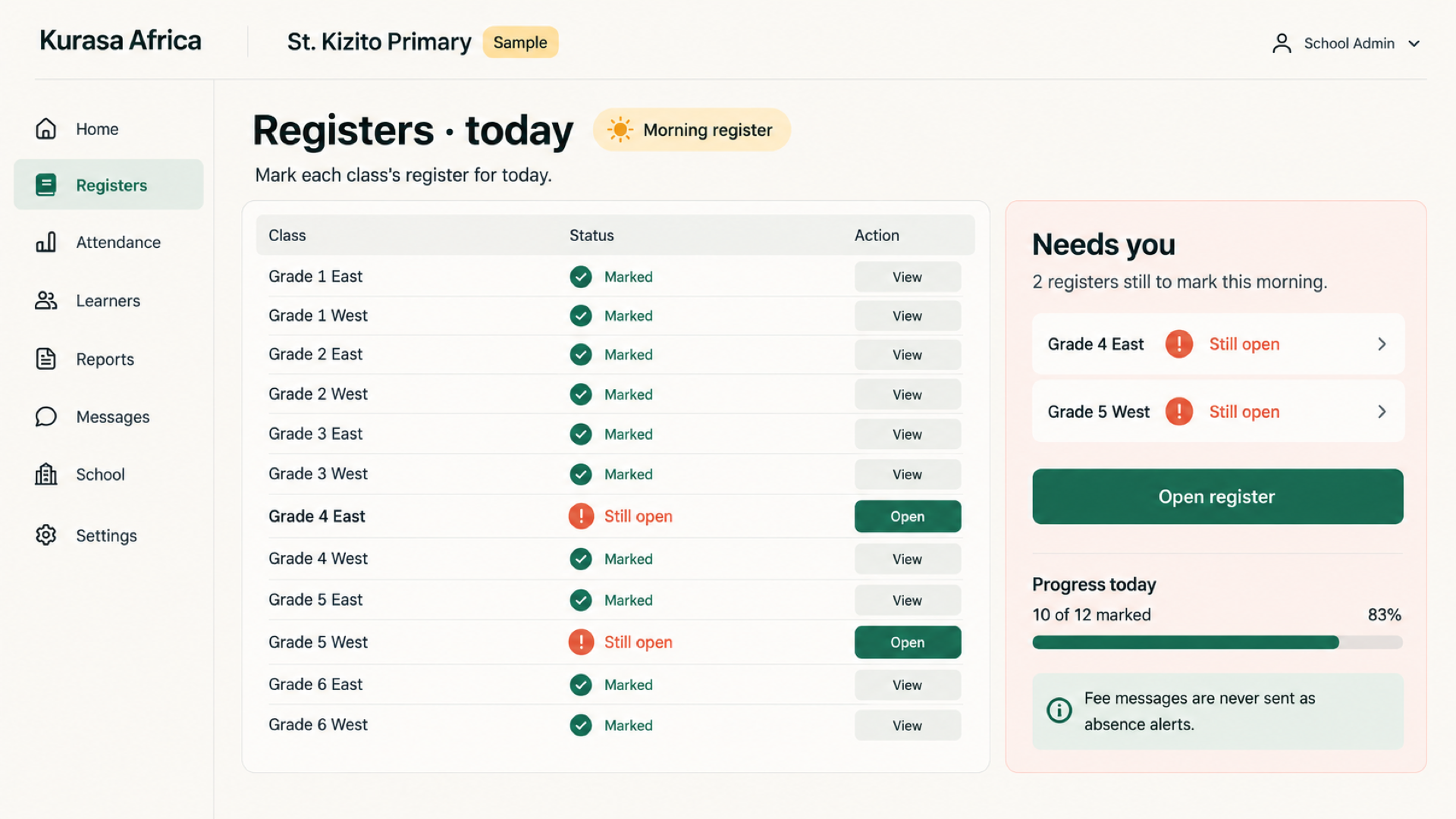Open Attendance from the sidebar
1456x819 pixels.
pos(108,242)
